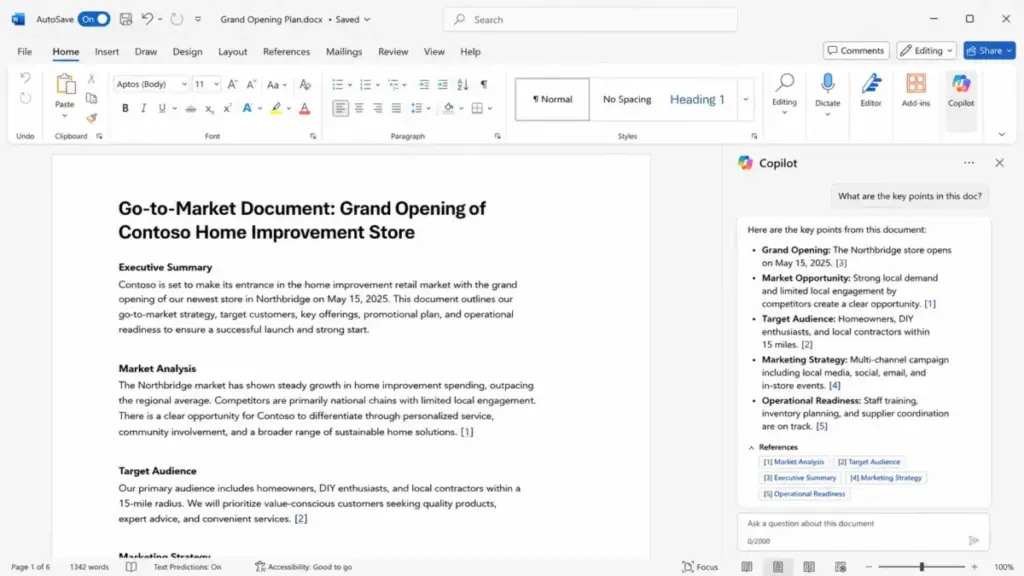Align text right
Image resolution: width=1024 pixels, height=576 pixels.
pos(377,108)
